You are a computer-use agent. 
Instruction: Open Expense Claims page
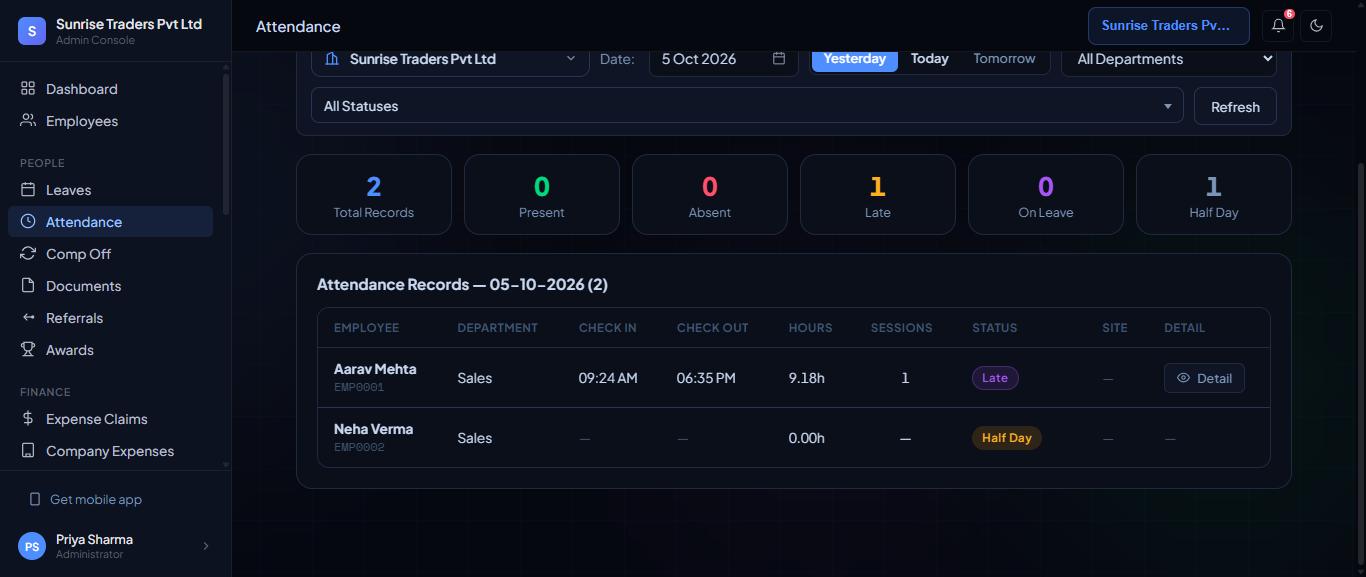pos(110,419)
